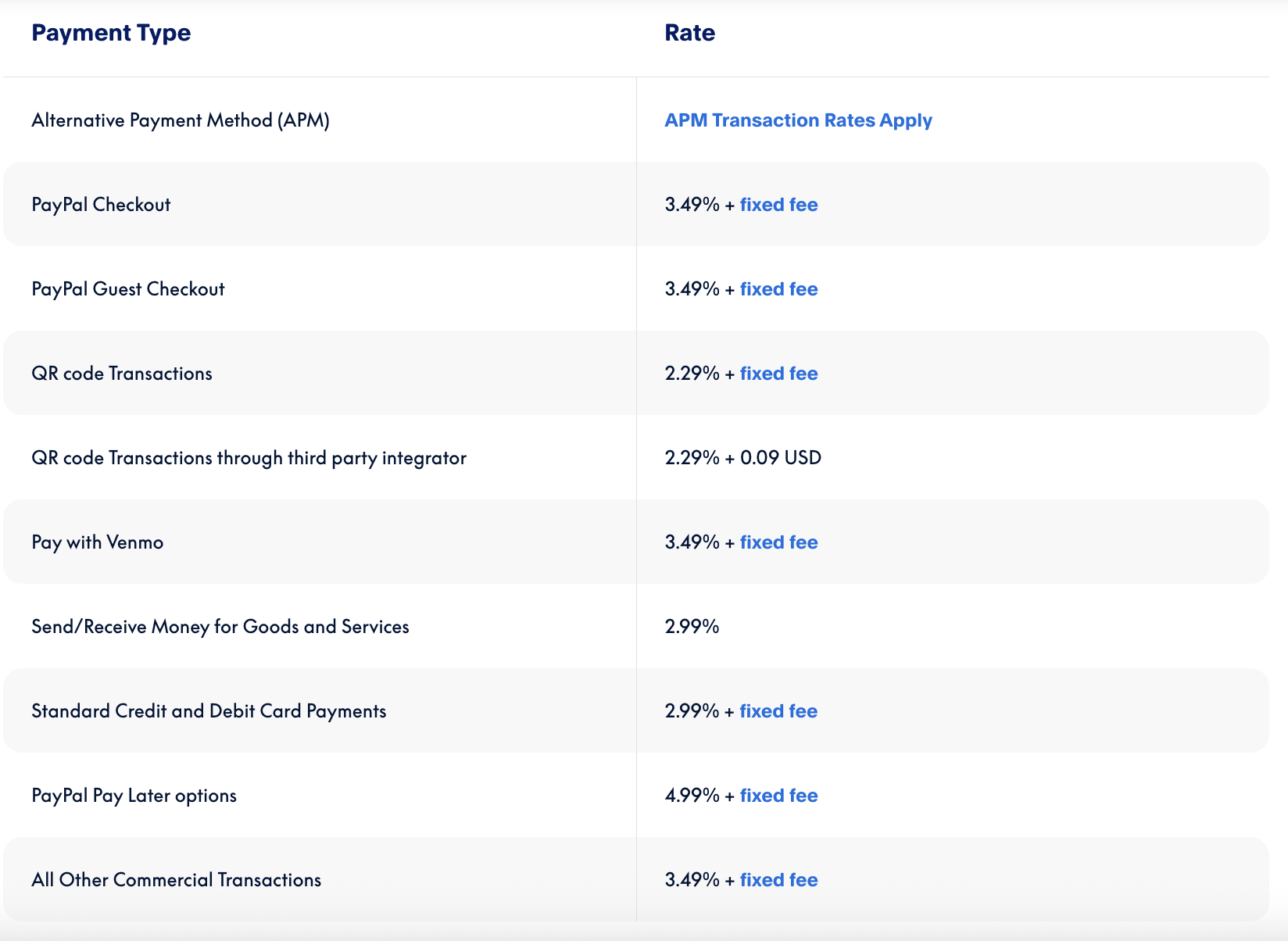Open fixed fee link in PayPal Guest Checkout row

[x=778, y=289]
